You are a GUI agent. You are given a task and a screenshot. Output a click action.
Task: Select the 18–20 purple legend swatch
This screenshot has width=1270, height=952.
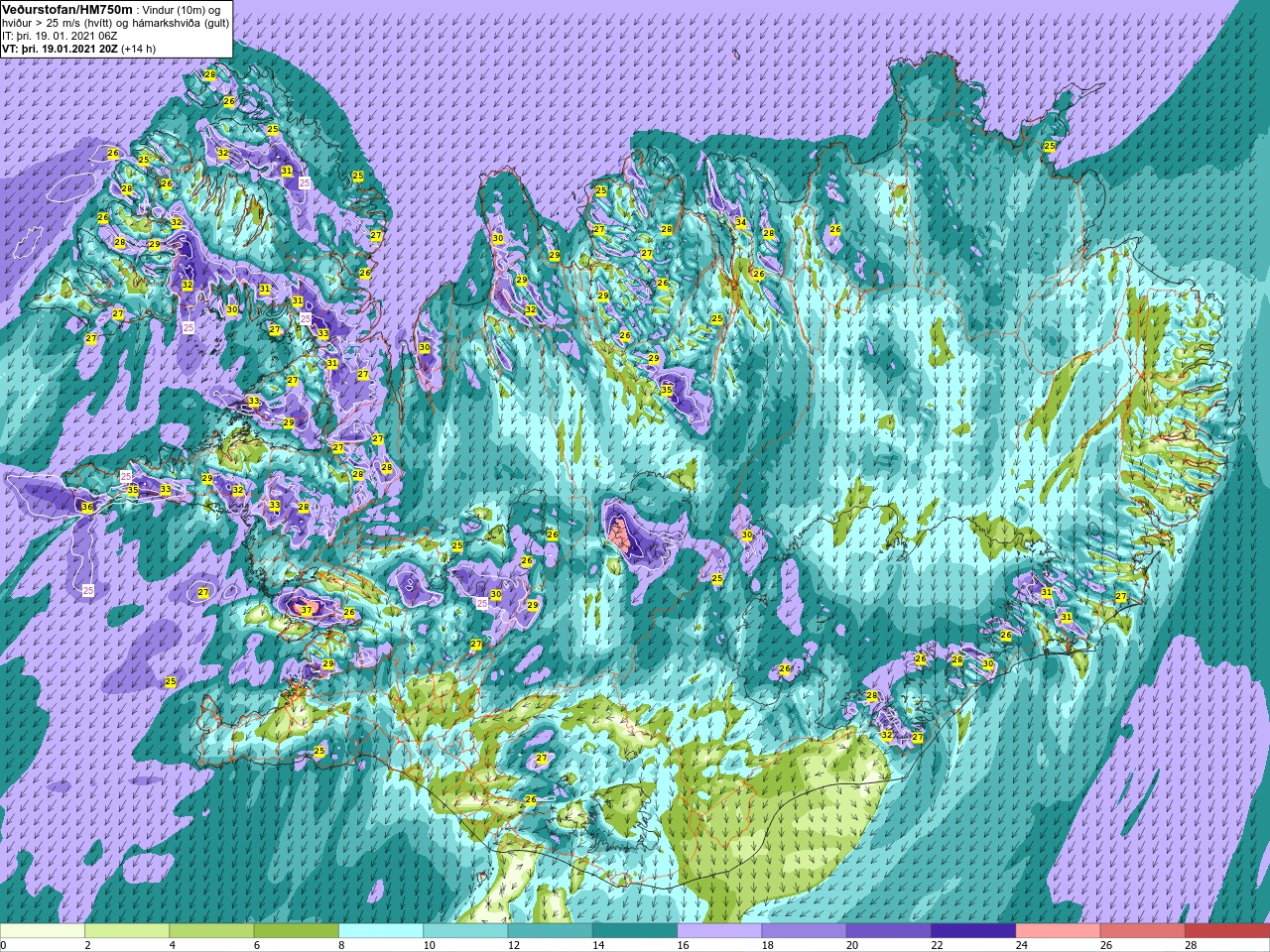click(x=805, y=931)
